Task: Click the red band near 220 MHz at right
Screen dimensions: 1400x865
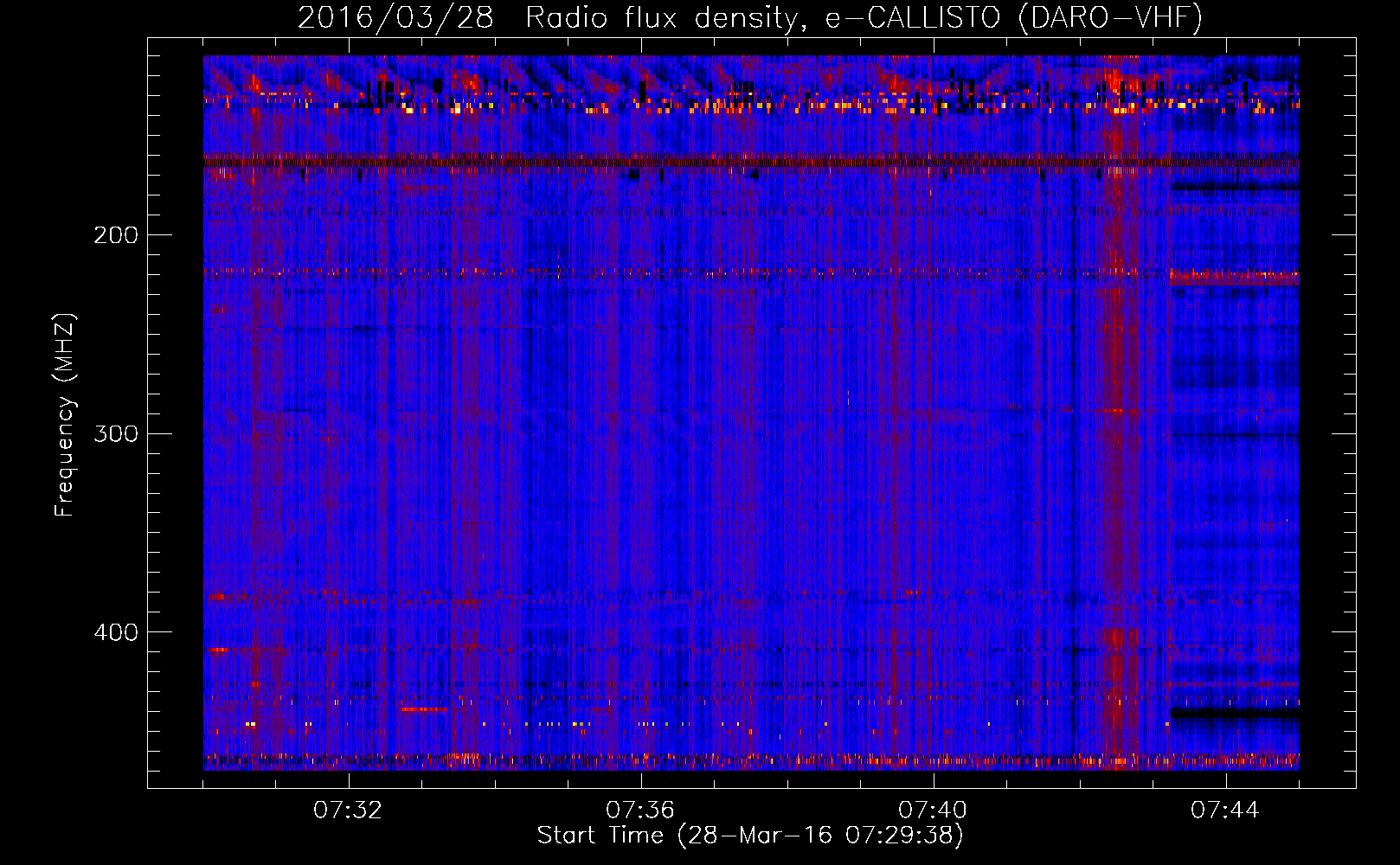Action: click(x=1234, y=279)
